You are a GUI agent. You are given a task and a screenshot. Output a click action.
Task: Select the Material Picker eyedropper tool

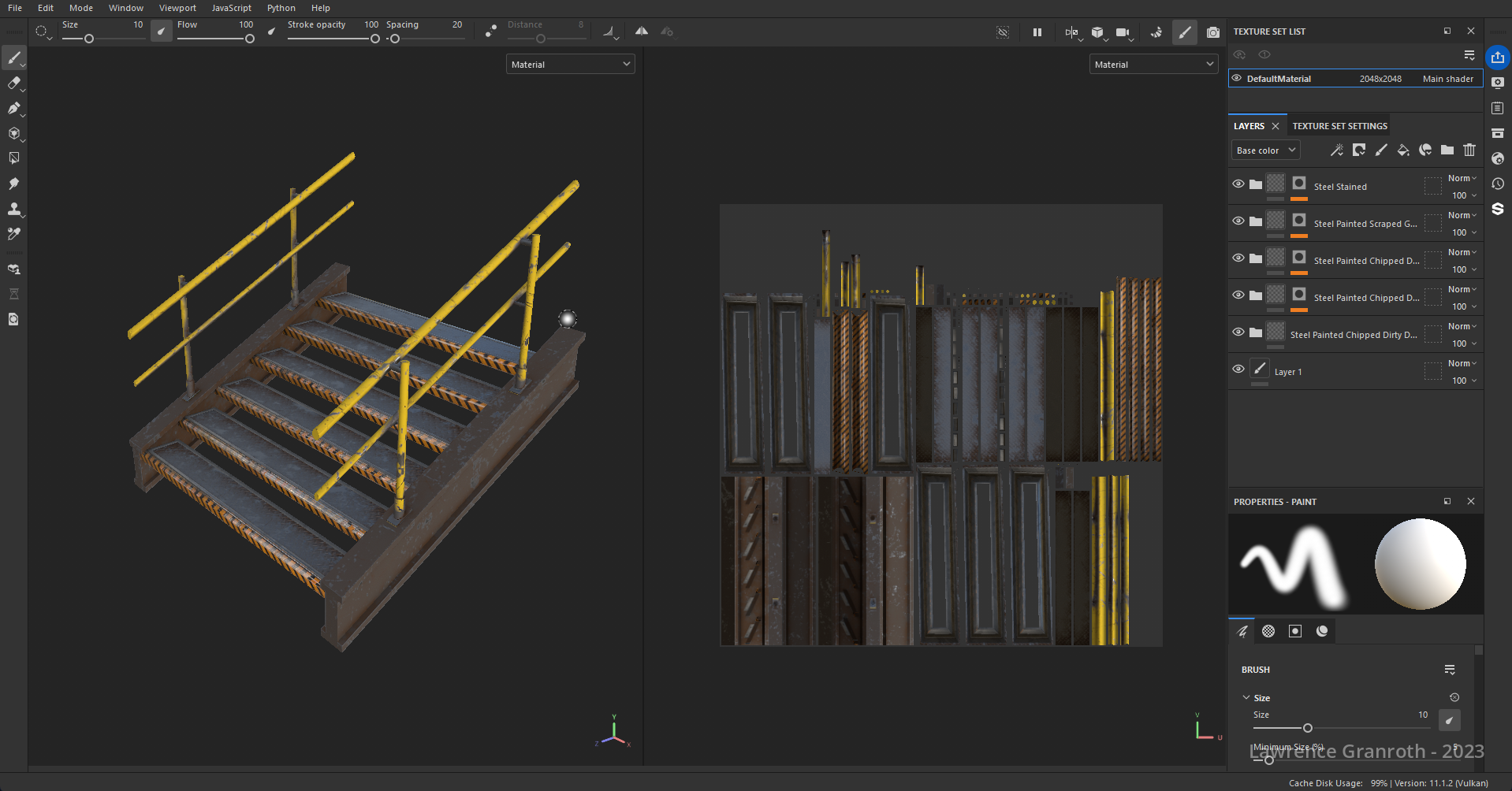click(x=13, y=234)
